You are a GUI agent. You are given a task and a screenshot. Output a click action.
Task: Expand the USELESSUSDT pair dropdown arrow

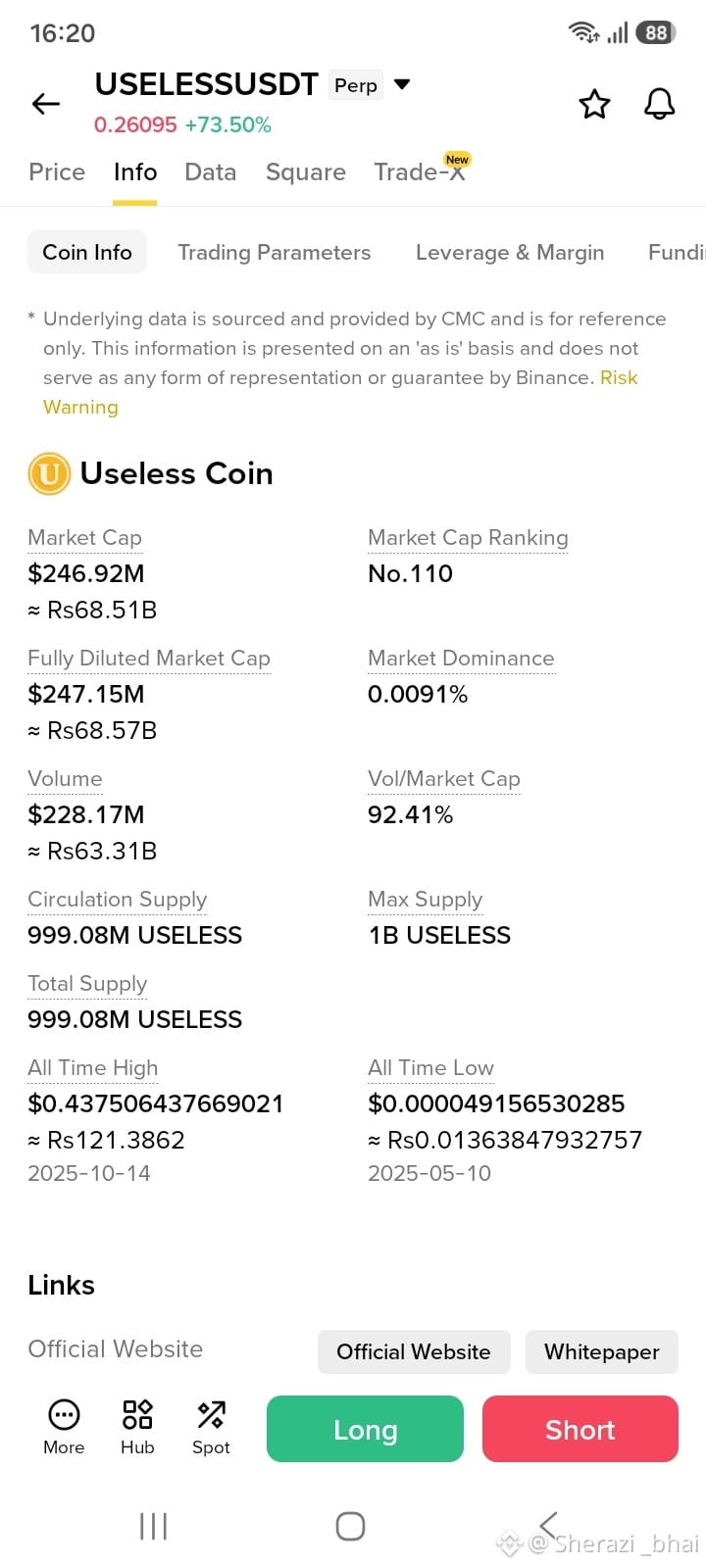click(402, 84)
